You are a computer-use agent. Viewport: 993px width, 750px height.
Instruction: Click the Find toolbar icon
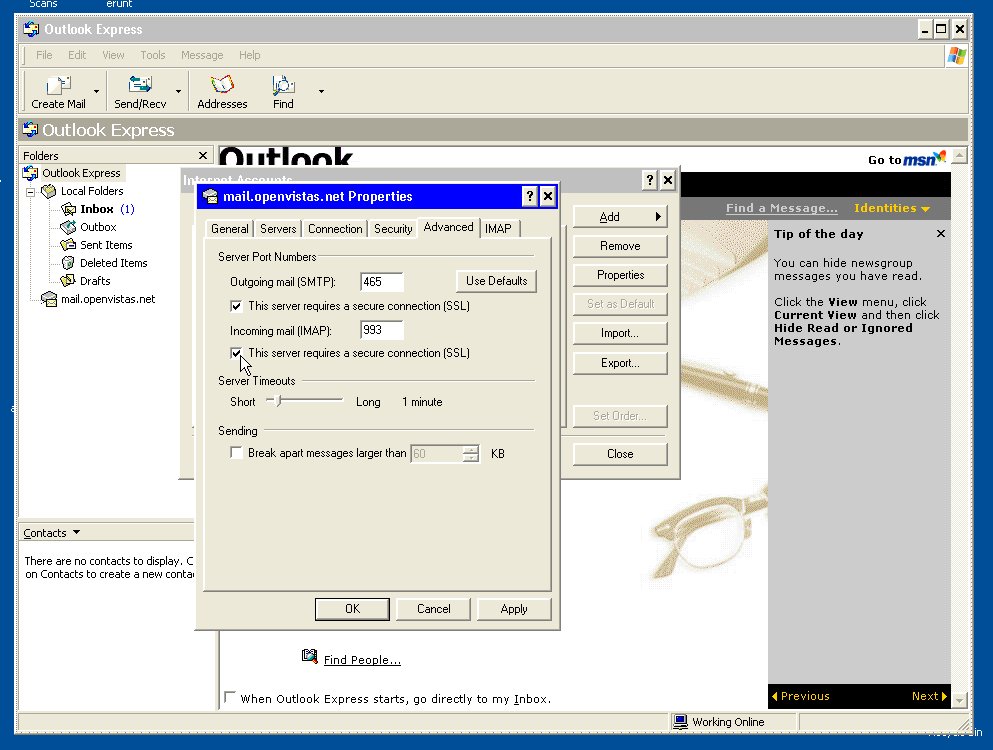283,84
